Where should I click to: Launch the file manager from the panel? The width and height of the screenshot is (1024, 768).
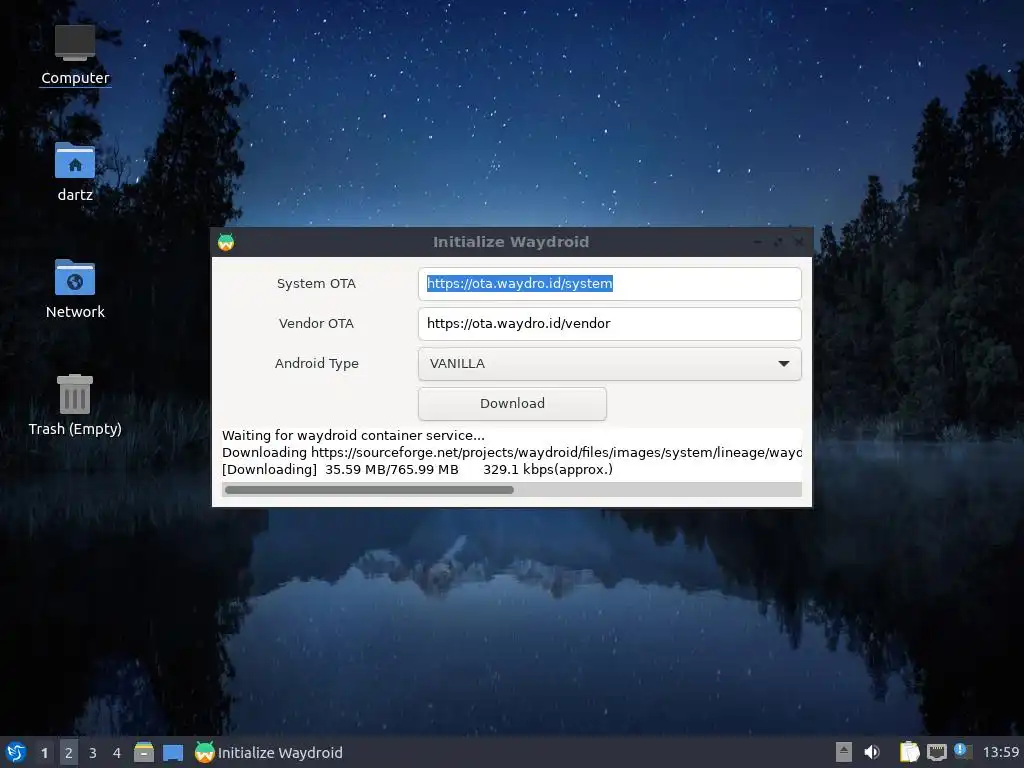(144, 752)
